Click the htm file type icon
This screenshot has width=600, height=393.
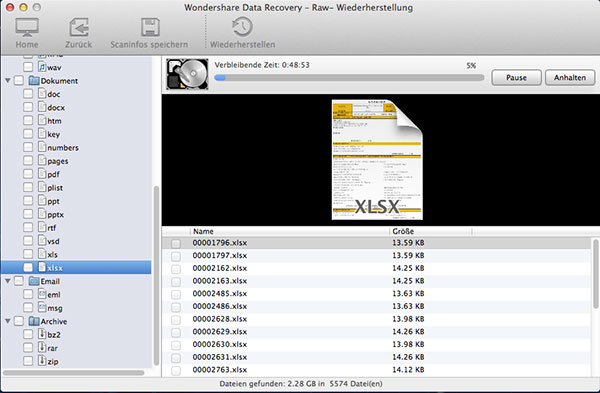pyautogui.click(x=42, y=121)
